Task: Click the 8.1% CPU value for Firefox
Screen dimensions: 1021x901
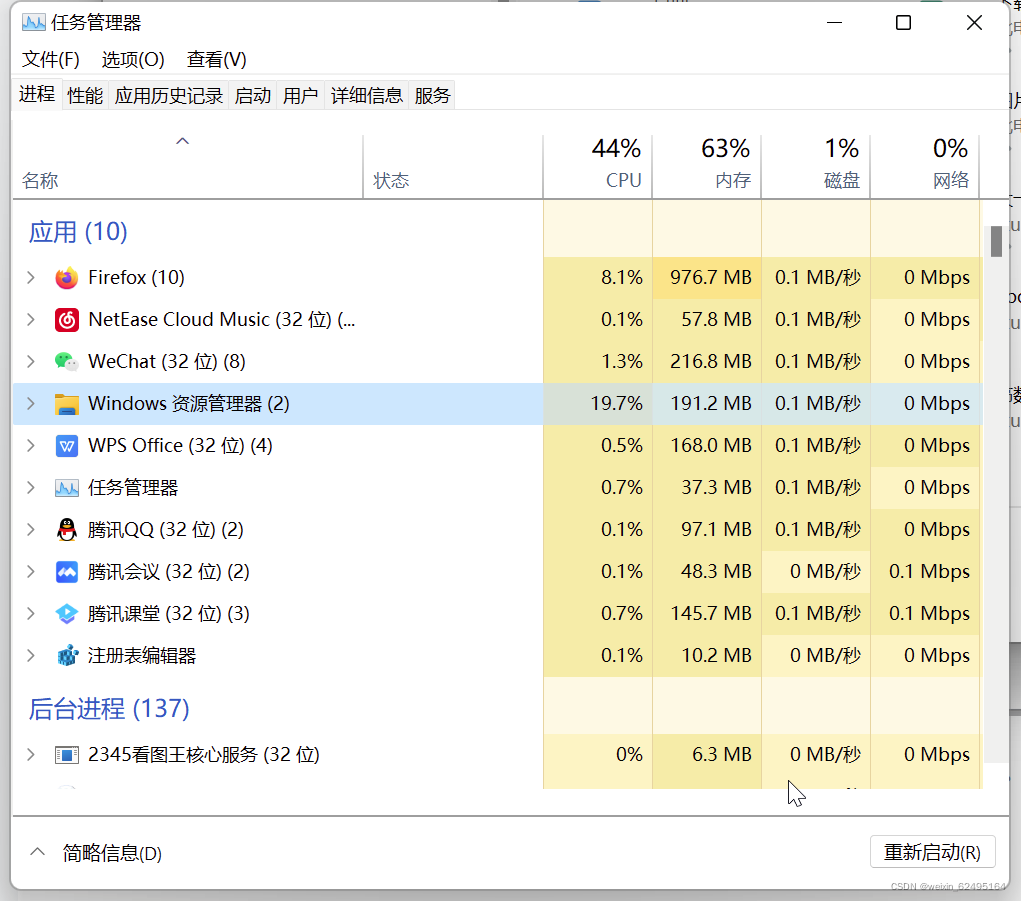Action: pos(622,278)
